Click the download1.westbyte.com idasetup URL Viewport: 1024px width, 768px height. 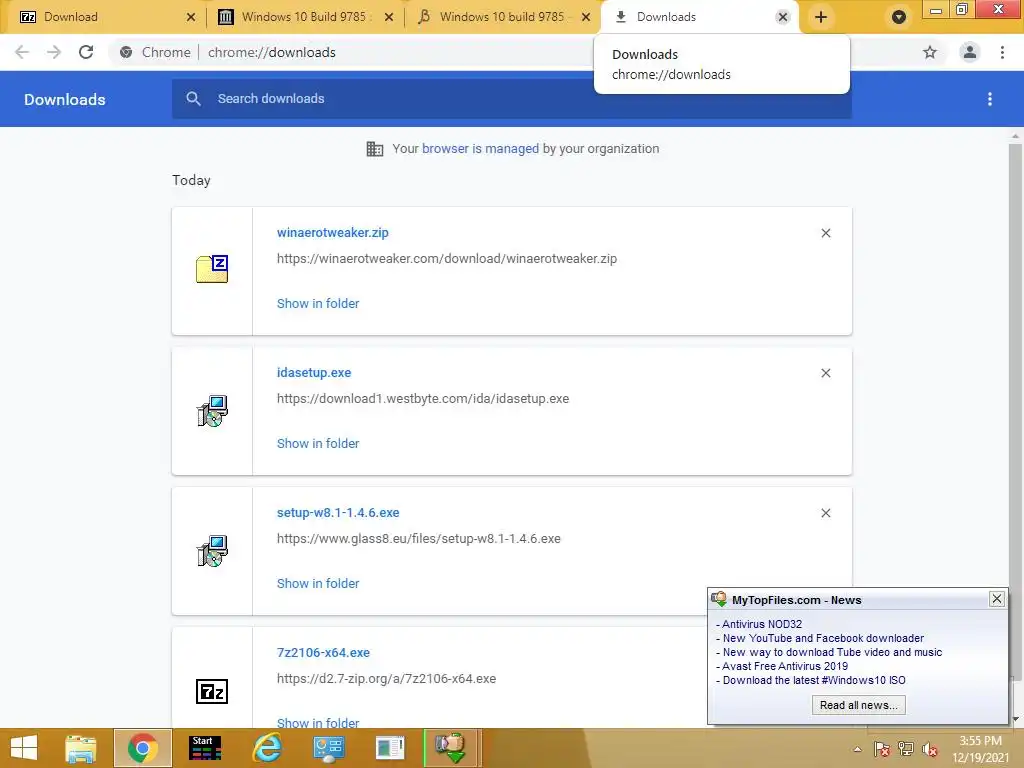pyautogui.click(x=423, y=398)
